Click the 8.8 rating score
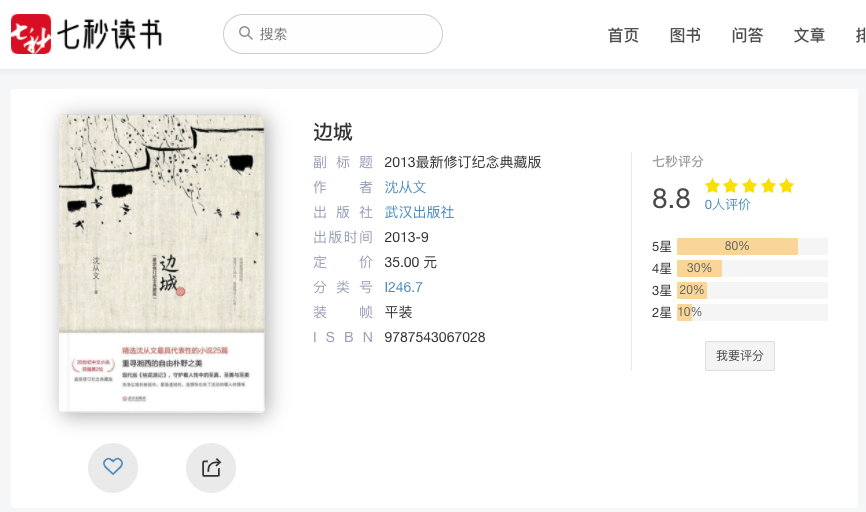This screenshot has height=512, width=866. 671,198
